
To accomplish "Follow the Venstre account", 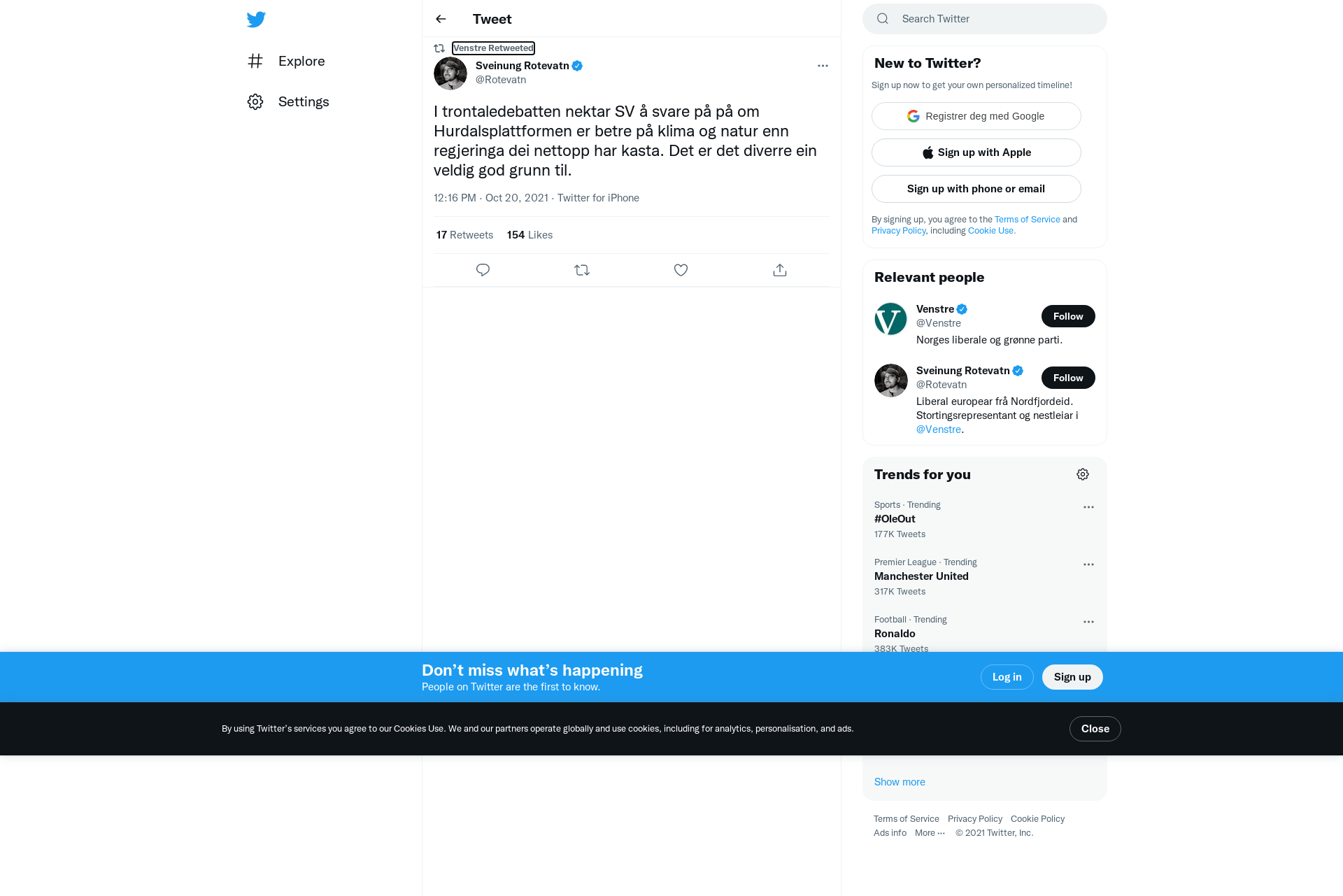I will pos(1068,316).
